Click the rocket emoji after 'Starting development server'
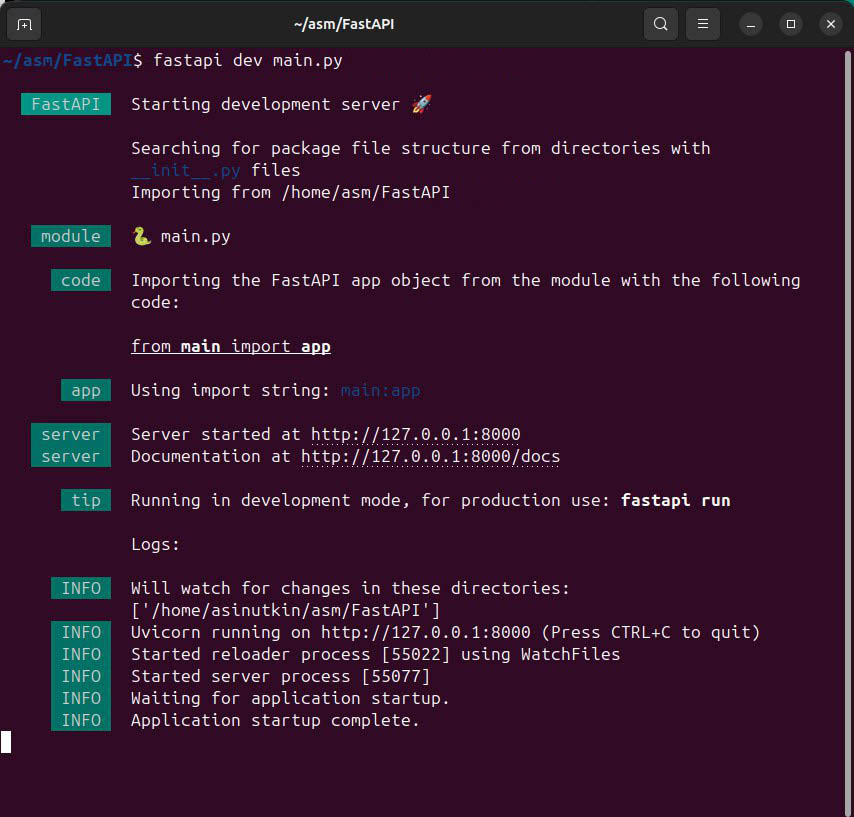The height and width of the screenshot is (817, 854). [421, 104]
